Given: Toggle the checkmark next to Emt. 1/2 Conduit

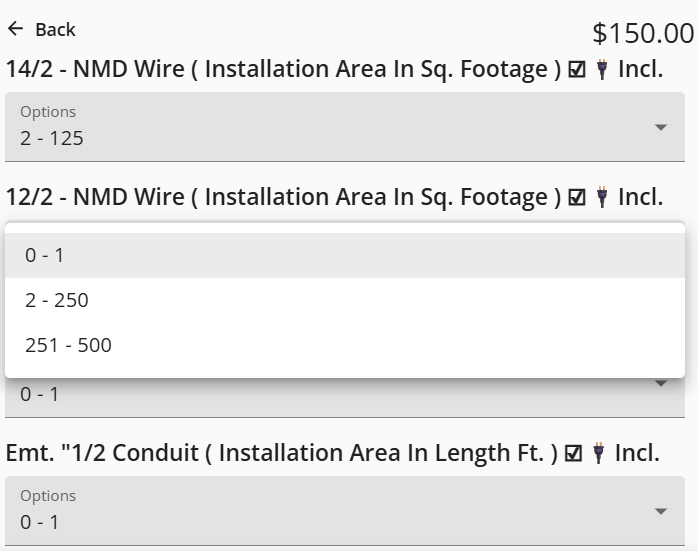Looking at the screenshot, I should pos(574,454).
